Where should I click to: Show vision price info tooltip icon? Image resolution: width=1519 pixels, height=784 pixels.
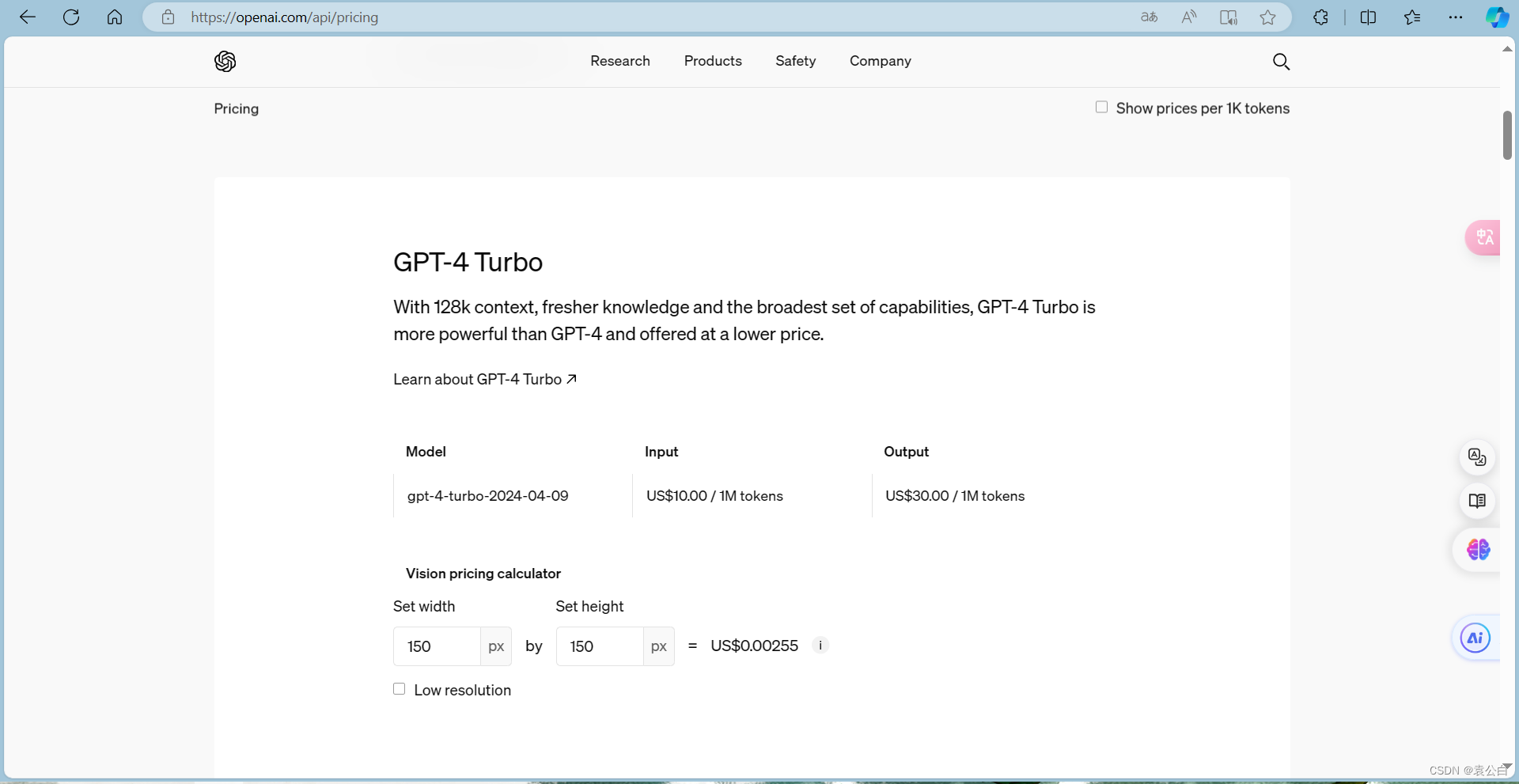click(x=820, y=646)
